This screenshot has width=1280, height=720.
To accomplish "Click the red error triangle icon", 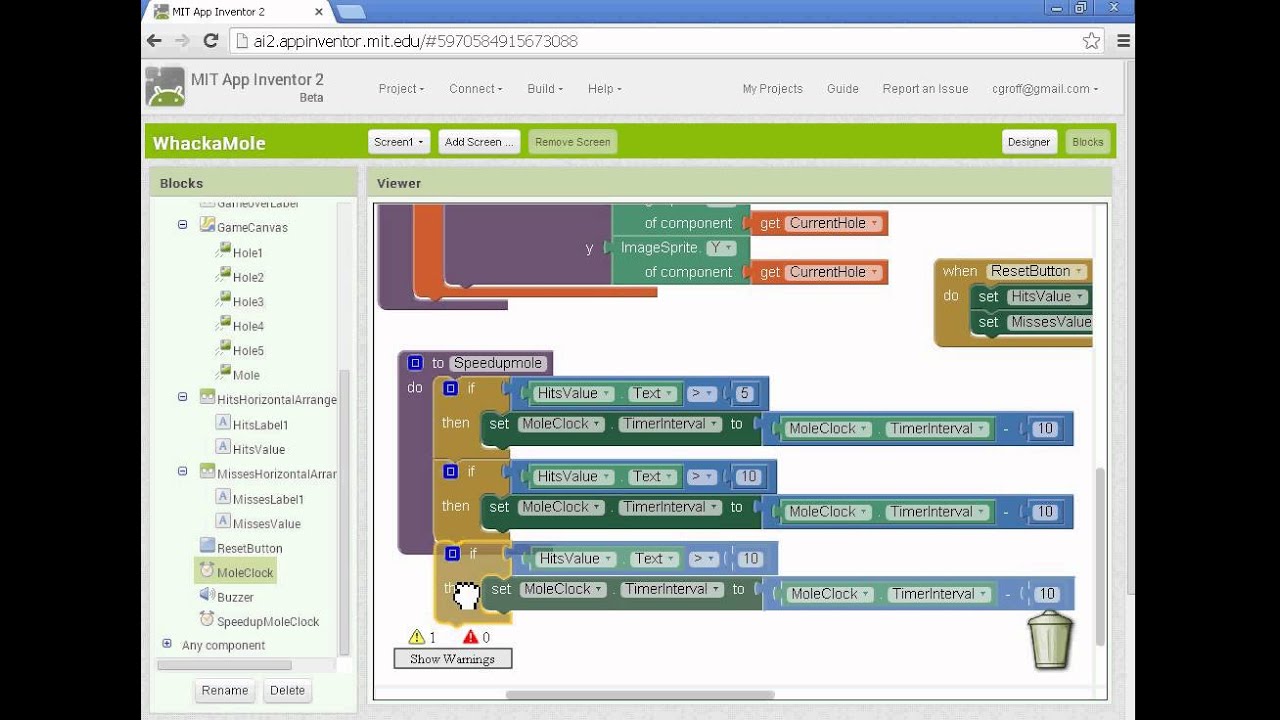I will [x=471, y=637].
